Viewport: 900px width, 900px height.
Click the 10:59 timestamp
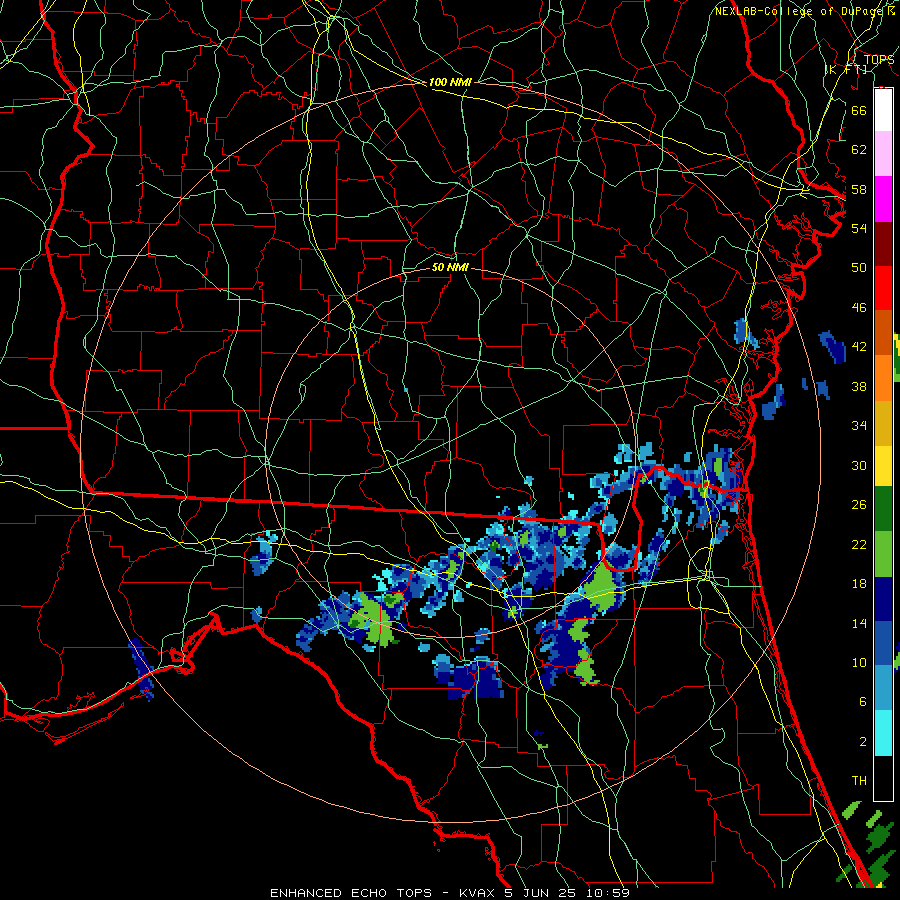[x=608, y=893]
